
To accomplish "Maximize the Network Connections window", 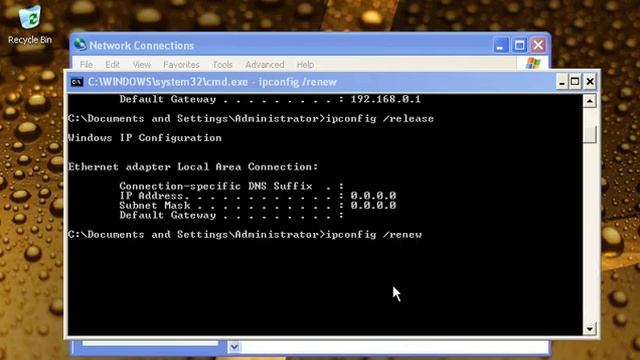I will [x=520, y=45].
